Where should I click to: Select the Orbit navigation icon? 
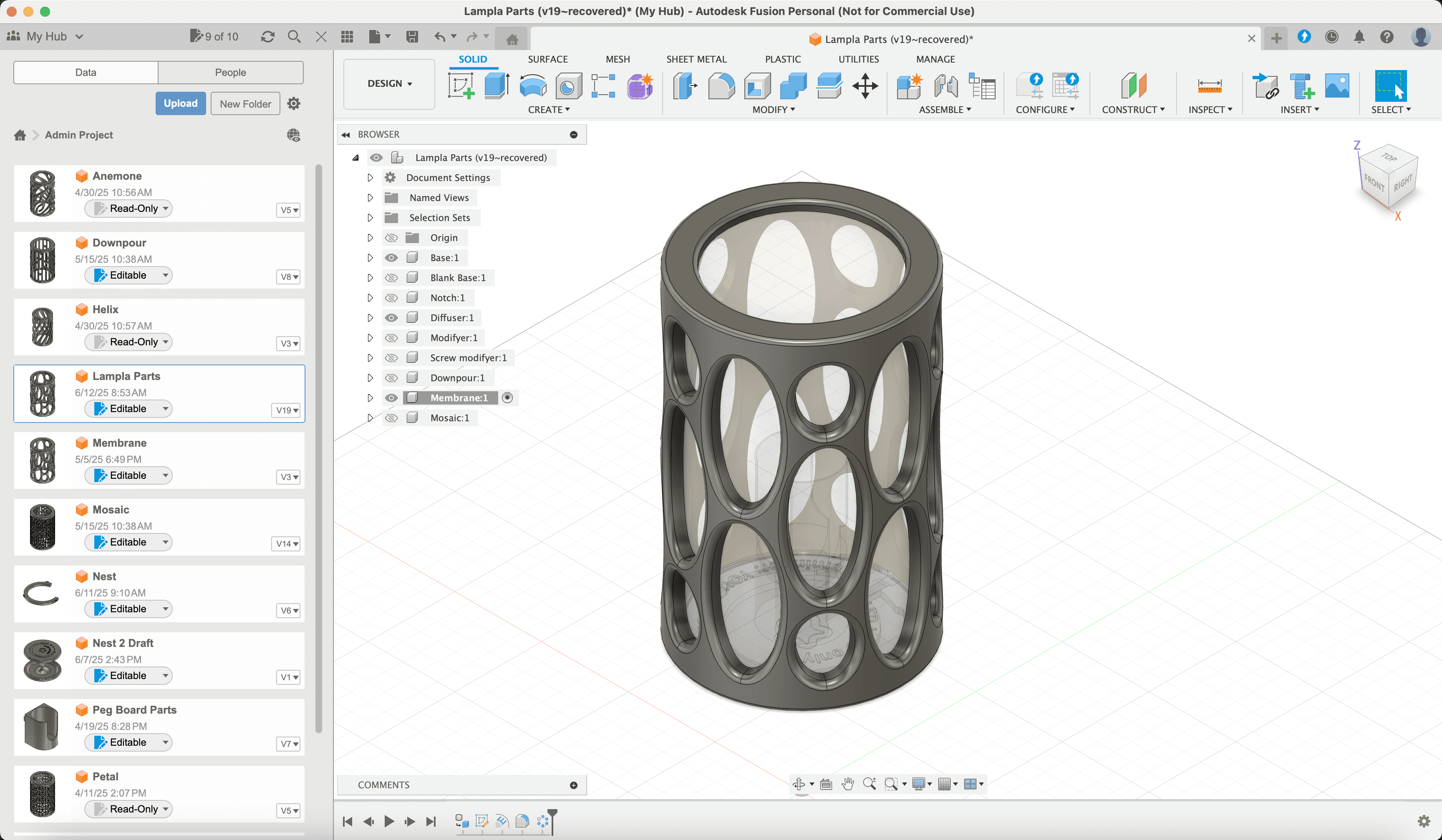tap(799, 784)
